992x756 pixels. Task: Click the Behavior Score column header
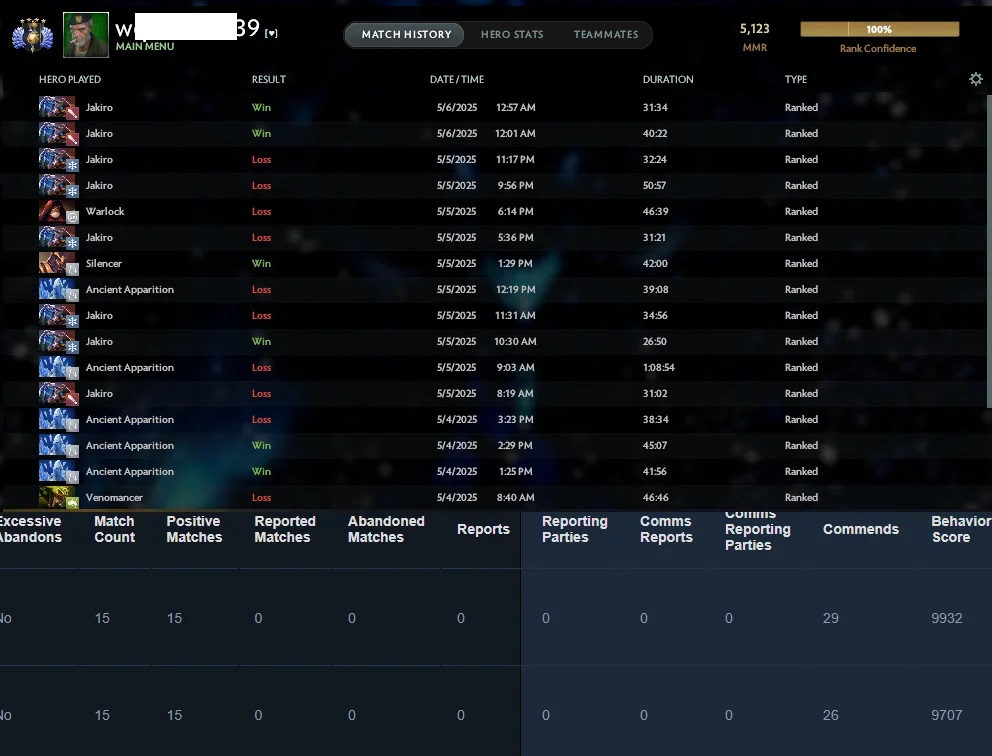point(961,529)
